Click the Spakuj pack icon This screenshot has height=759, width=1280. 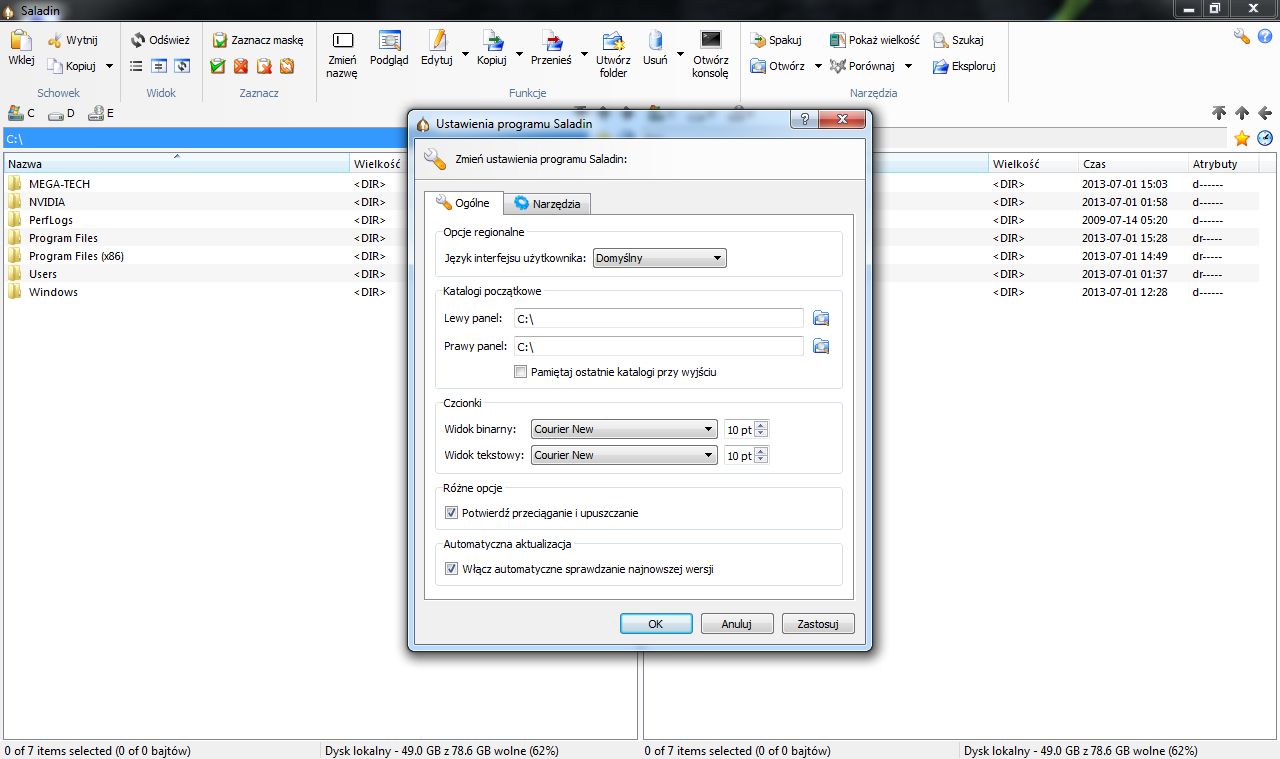(758, 40)
